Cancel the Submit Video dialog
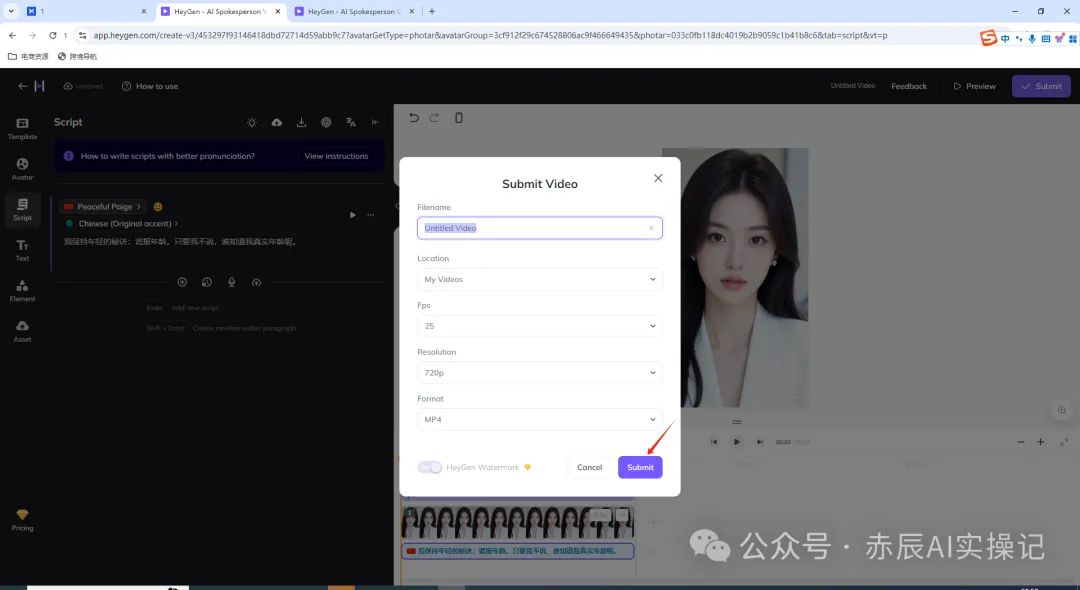This screenshot has width=1080, height=590. click(x=589, y=467)
